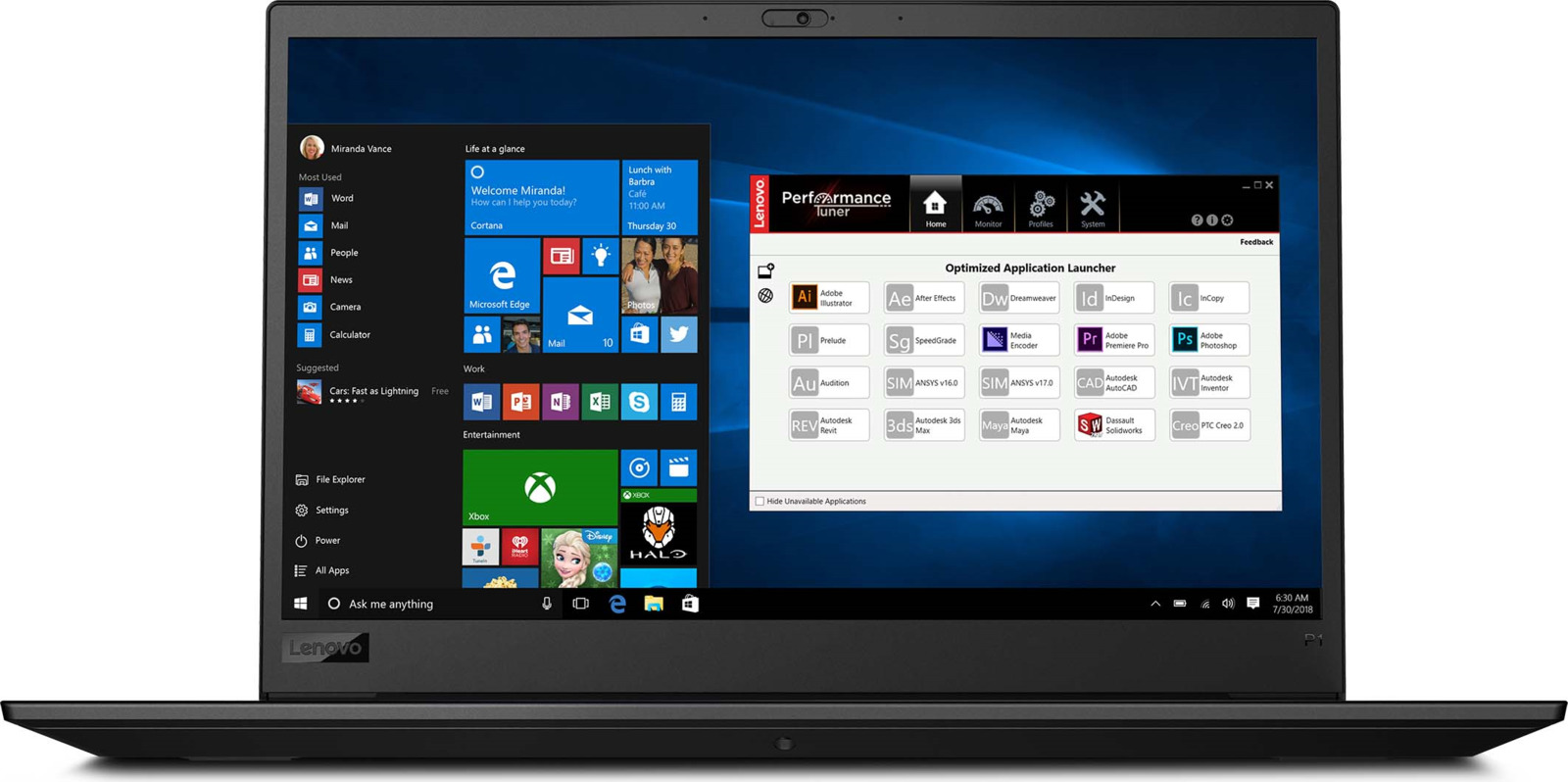
Task: Open suggested app Cars: Fast as Lightning
Action: [372, 393]
